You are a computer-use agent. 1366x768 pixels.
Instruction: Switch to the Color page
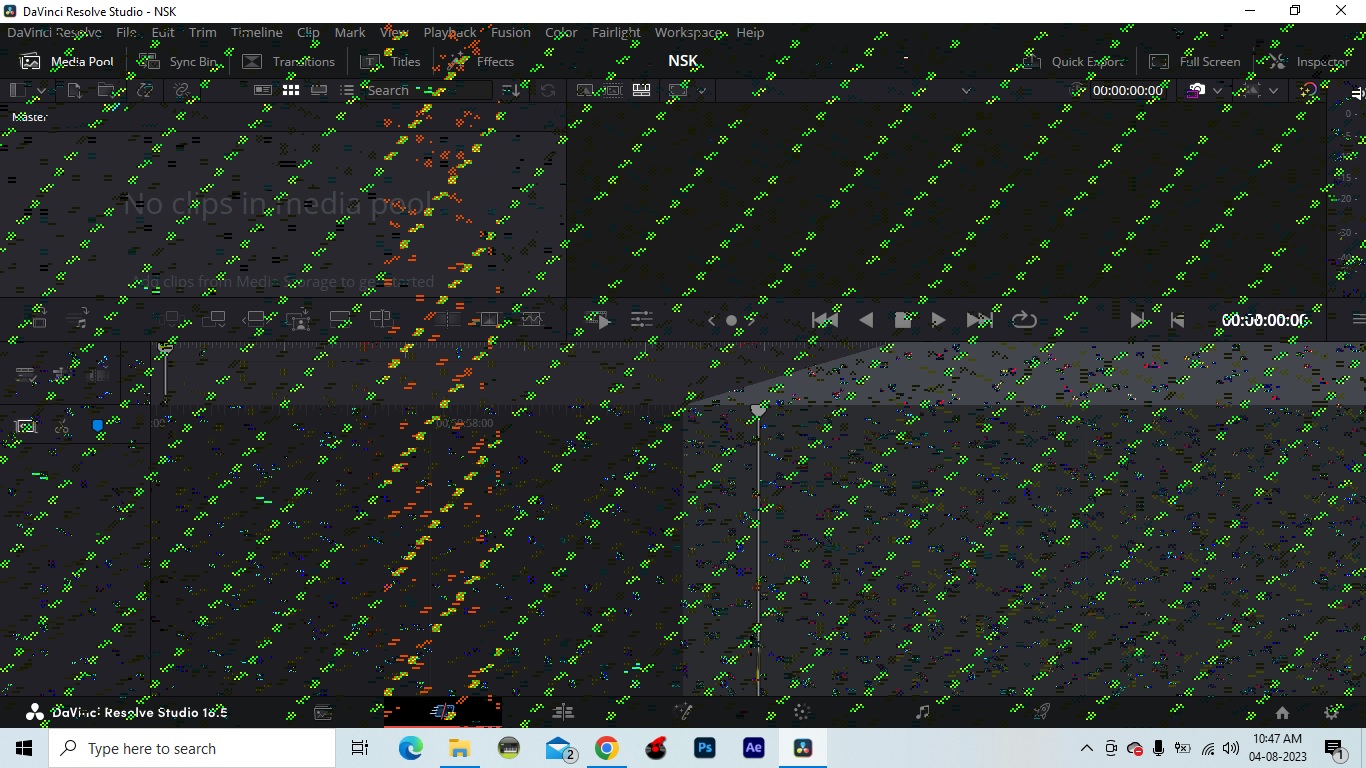[801, 712]
